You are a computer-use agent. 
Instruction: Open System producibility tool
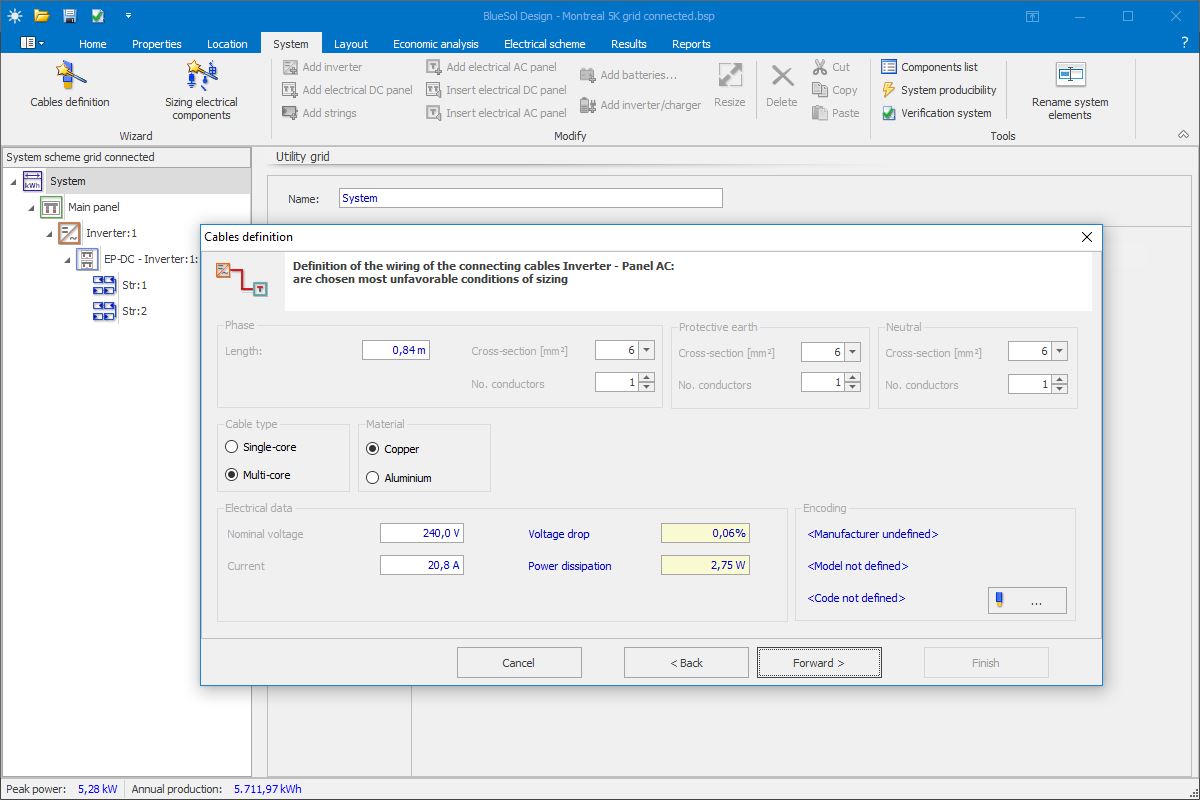[x=938, y=90]
